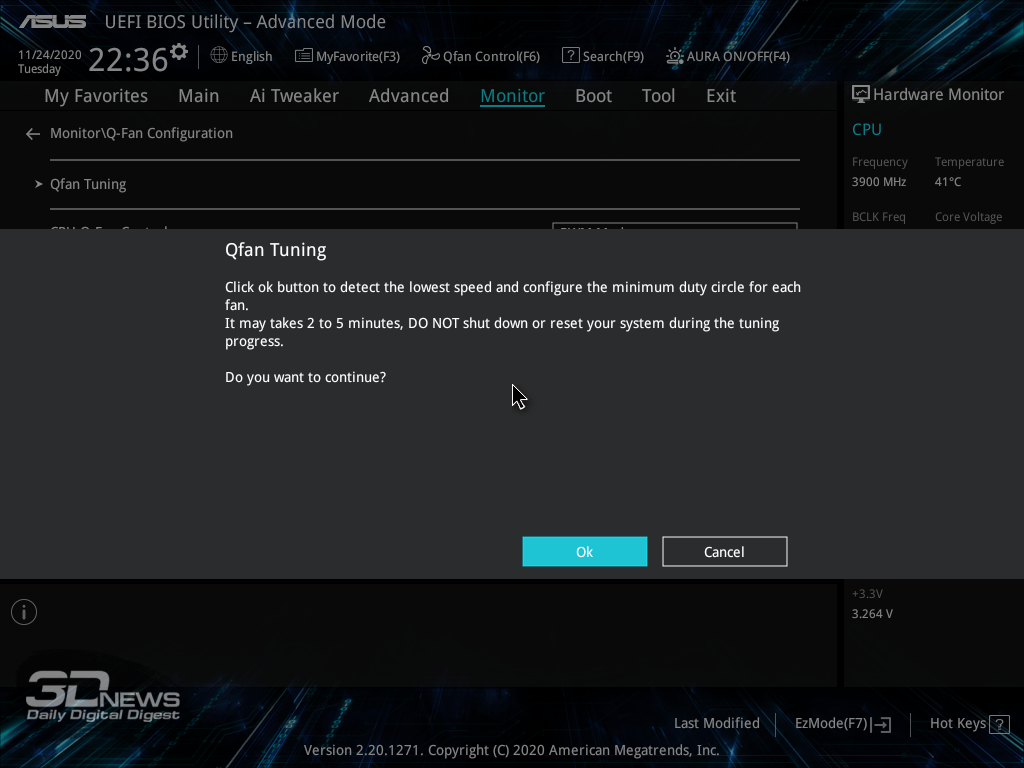
Task: Click the 11/24/2020 date text
Action: pos(50,55)
